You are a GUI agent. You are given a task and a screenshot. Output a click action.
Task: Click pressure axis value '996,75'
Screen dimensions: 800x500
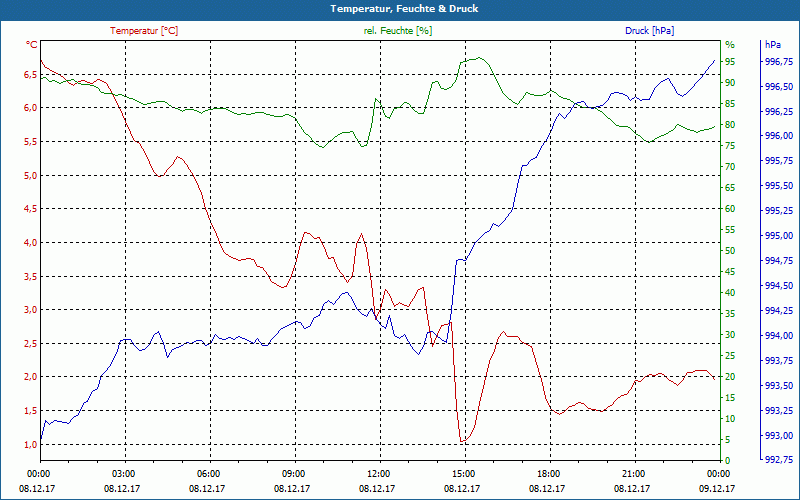click(x=779, y=62)
